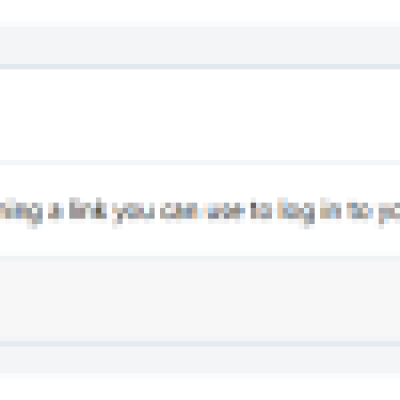400x400 pixels.
Task: Click the letter "a" before "link"
Action: tap(56, 211)
